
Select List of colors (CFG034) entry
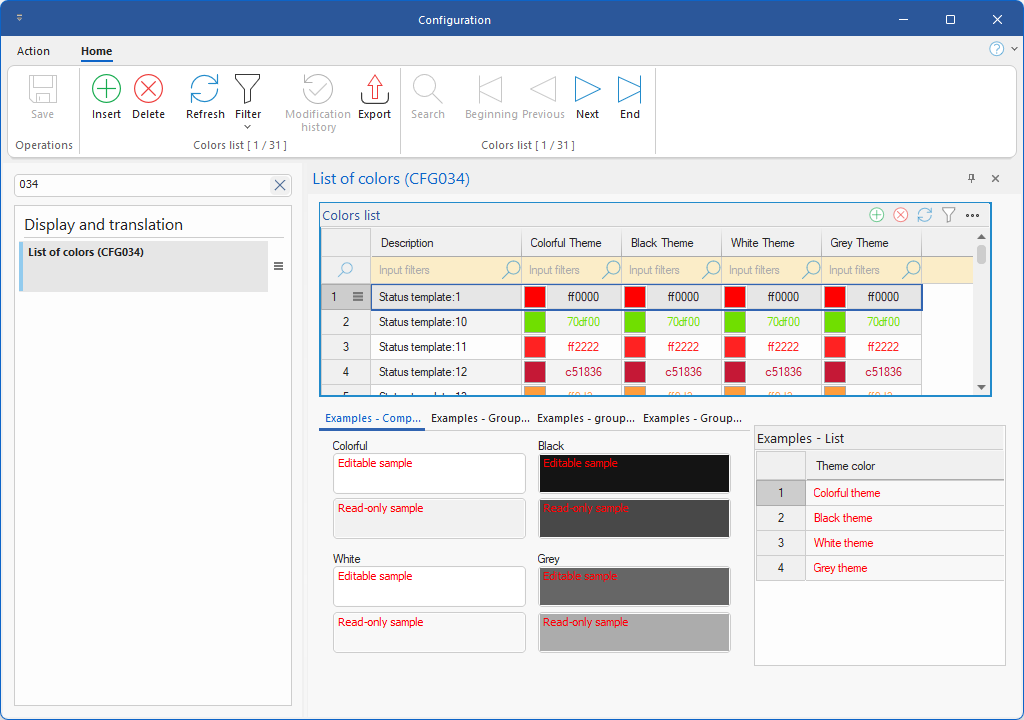tap(143, 266)
